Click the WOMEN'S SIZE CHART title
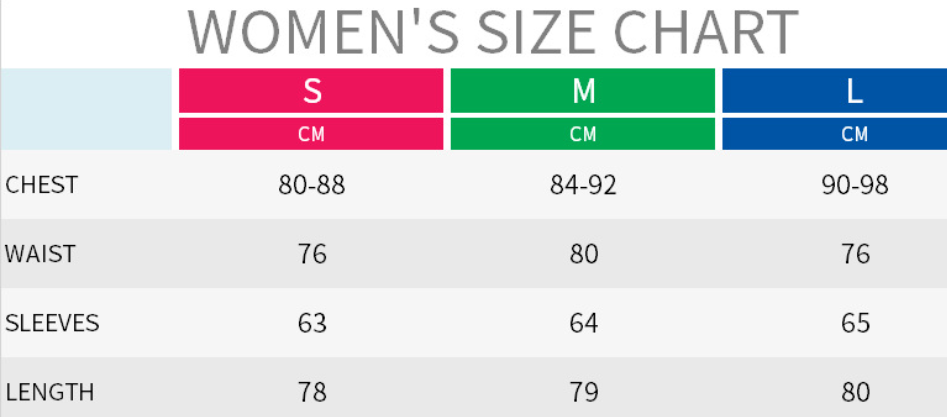947x417 pixels. (493, 32)
